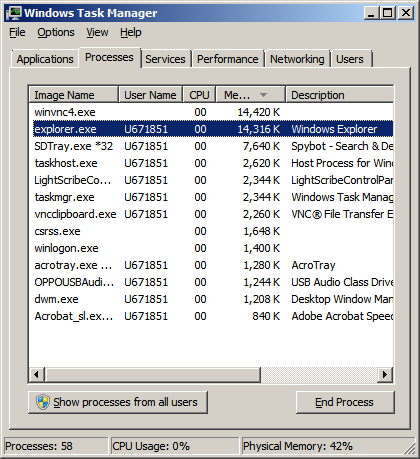This screenshot has height=459, width=420.
Task: Click the Task Manager title bar icon
Action: coord(14,13)
